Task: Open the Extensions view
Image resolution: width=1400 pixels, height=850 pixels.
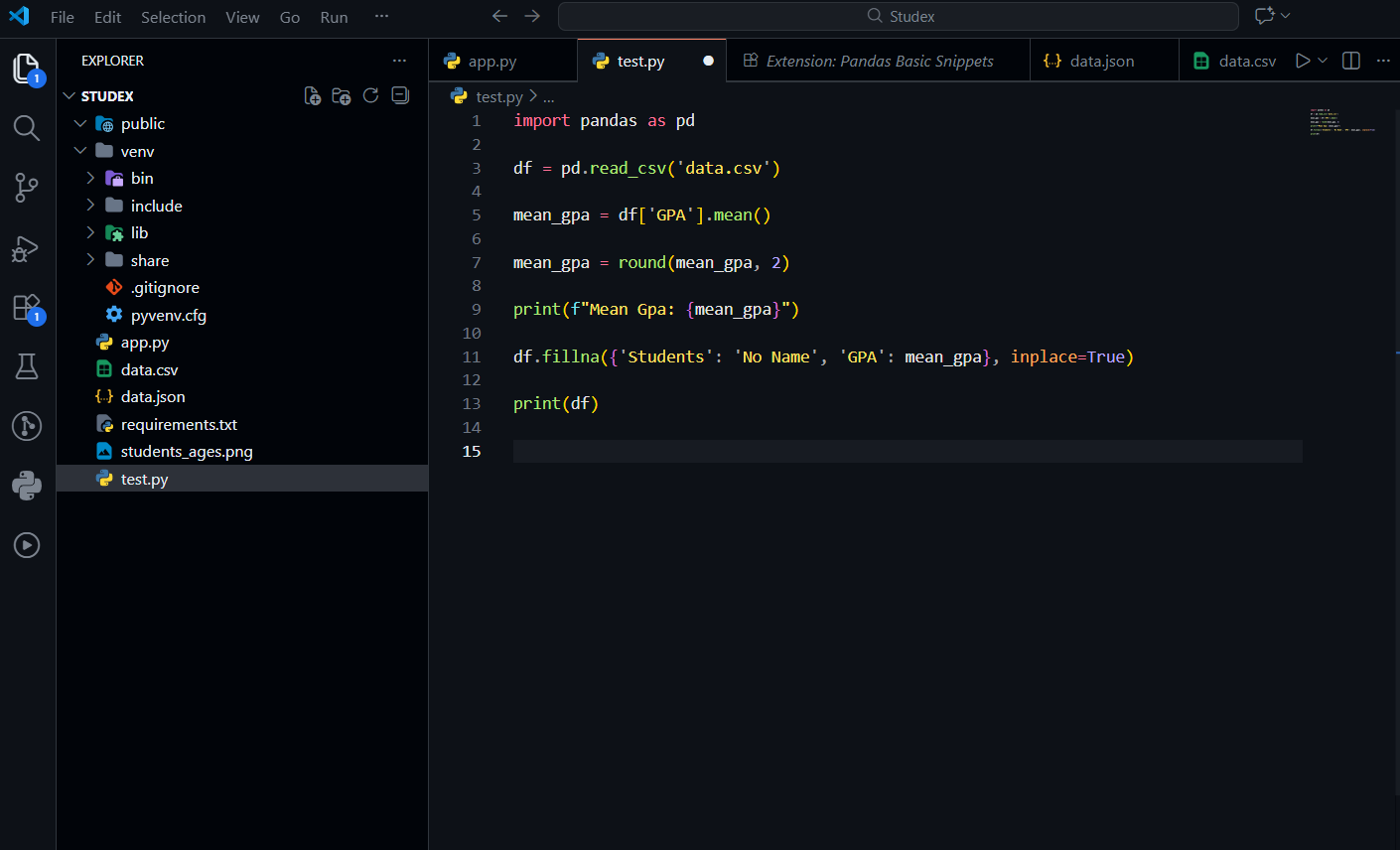Action: point(27,308)
